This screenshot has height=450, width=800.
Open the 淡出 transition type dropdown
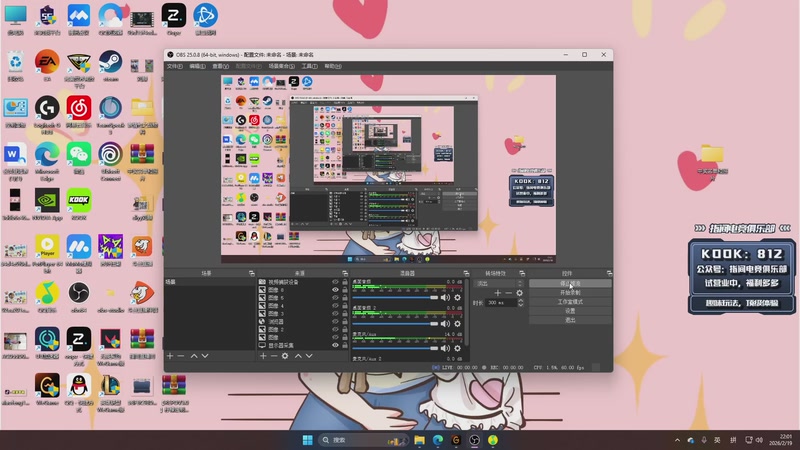click(499, 283)
